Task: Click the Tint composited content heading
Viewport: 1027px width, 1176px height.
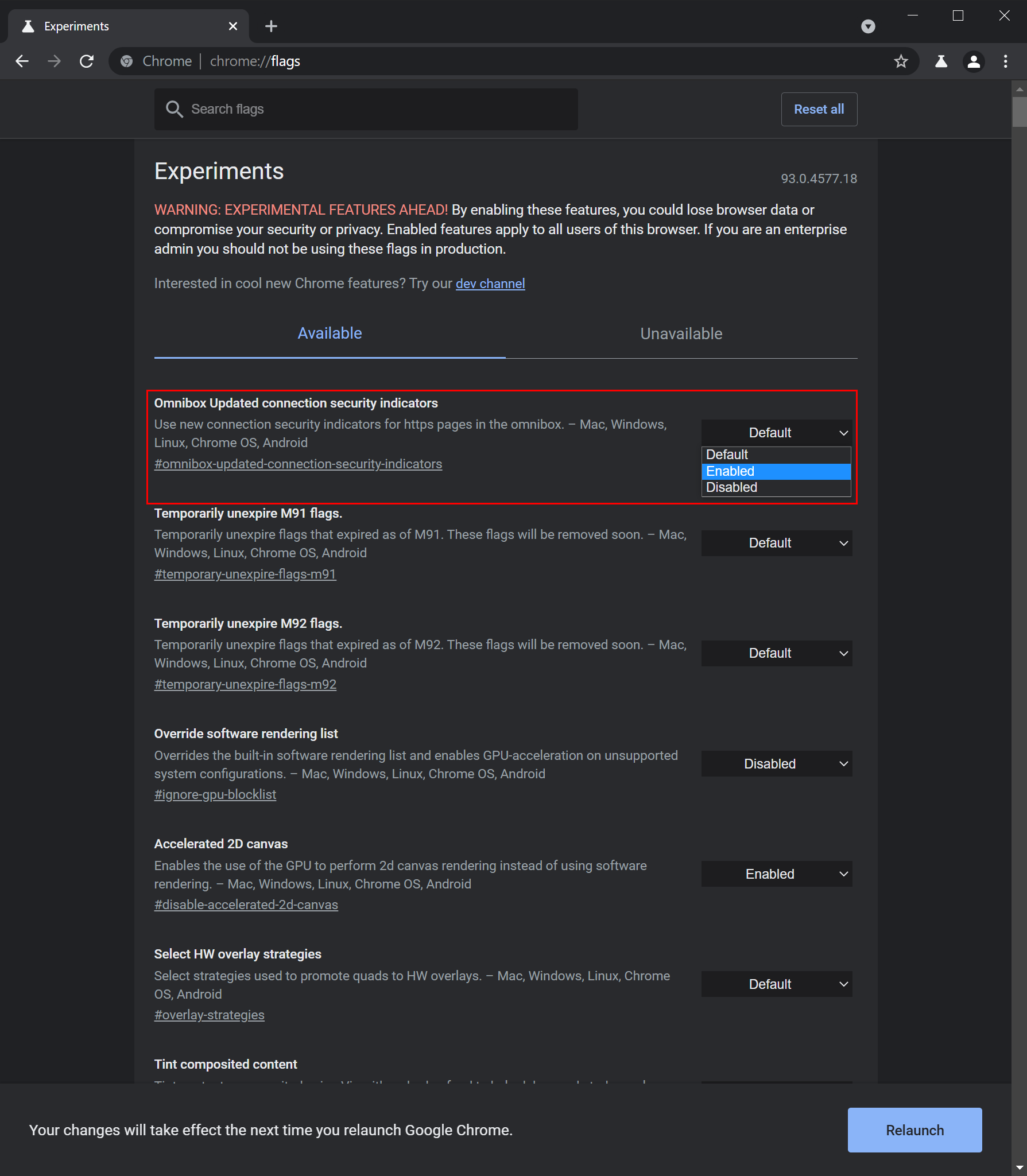Action: (226, 1064)
